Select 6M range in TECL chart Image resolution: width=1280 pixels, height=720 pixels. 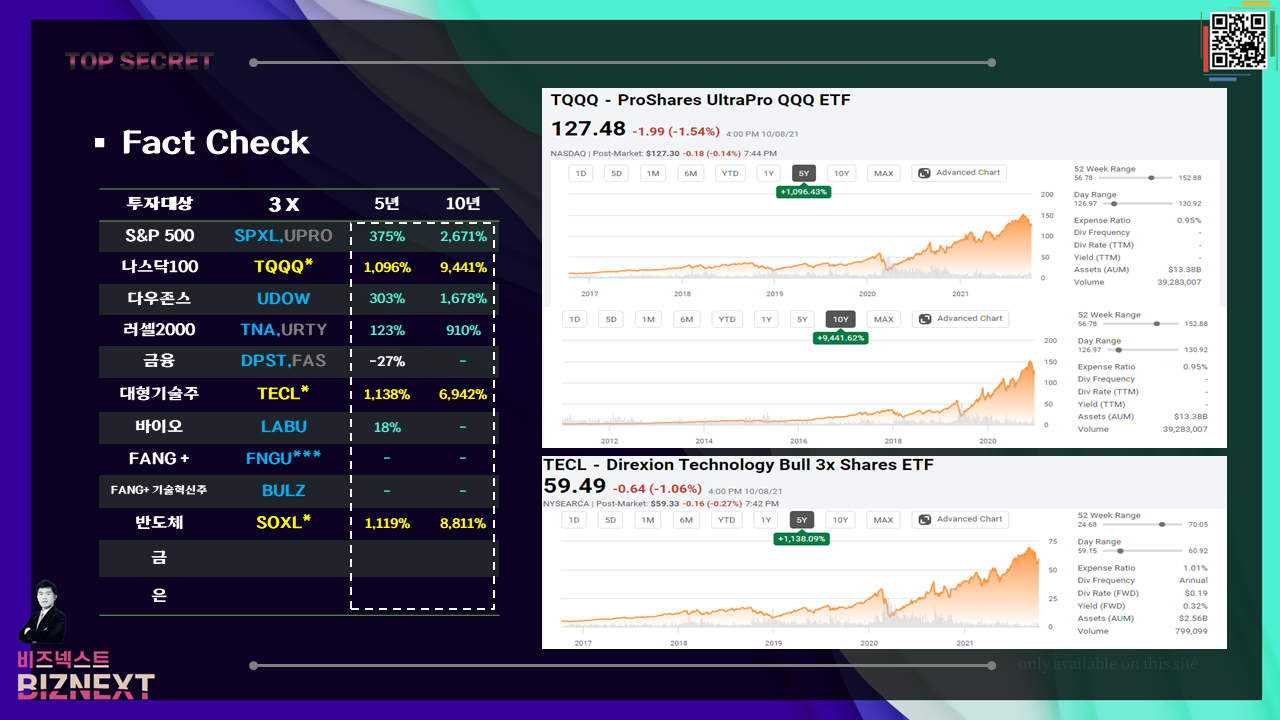tap(685, 520)
